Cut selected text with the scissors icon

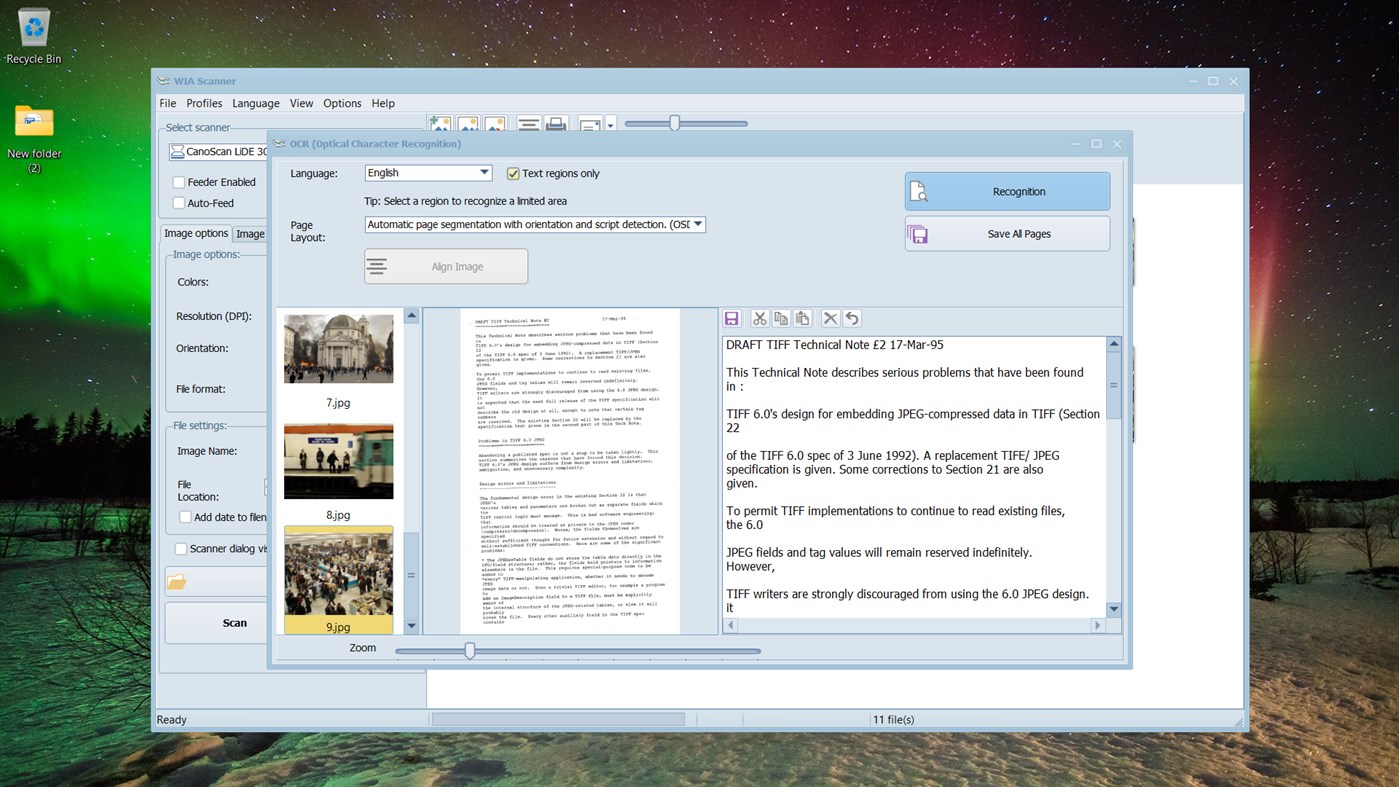759,318
